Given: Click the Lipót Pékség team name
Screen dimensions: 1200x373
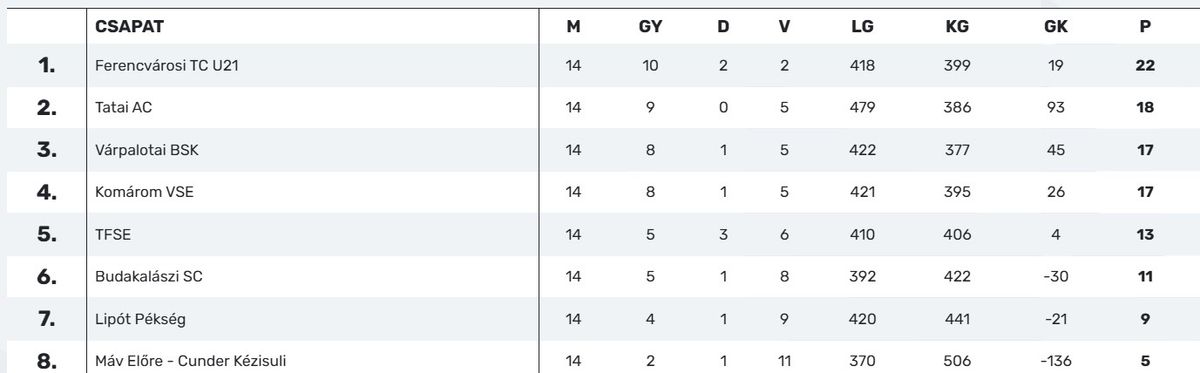Looking at the screenshot, I should point(140,320).
